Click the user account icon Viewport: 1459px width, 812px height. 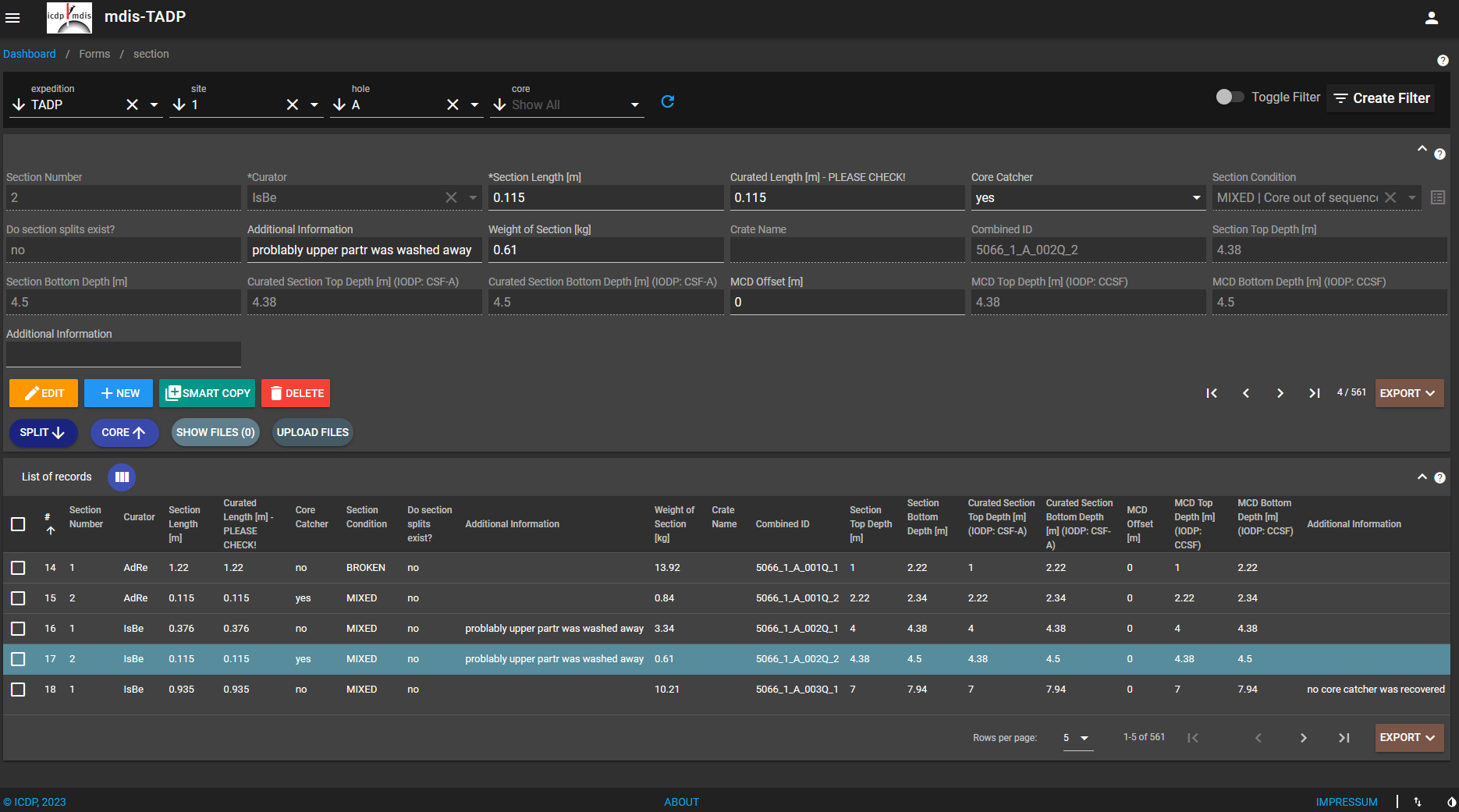pyautogui.click(x=1431, y=18)
